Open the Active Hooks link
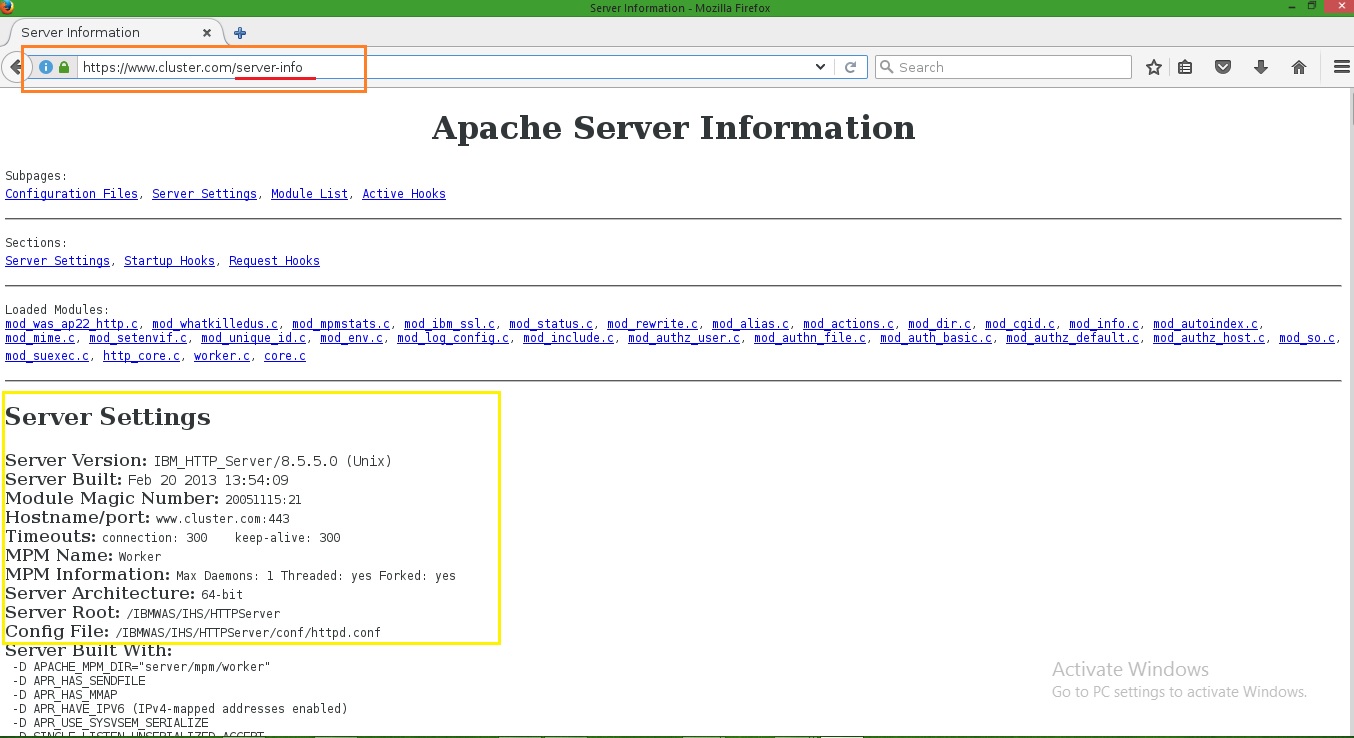Viewport: 1354px width, 738px height. coord(404,193)
